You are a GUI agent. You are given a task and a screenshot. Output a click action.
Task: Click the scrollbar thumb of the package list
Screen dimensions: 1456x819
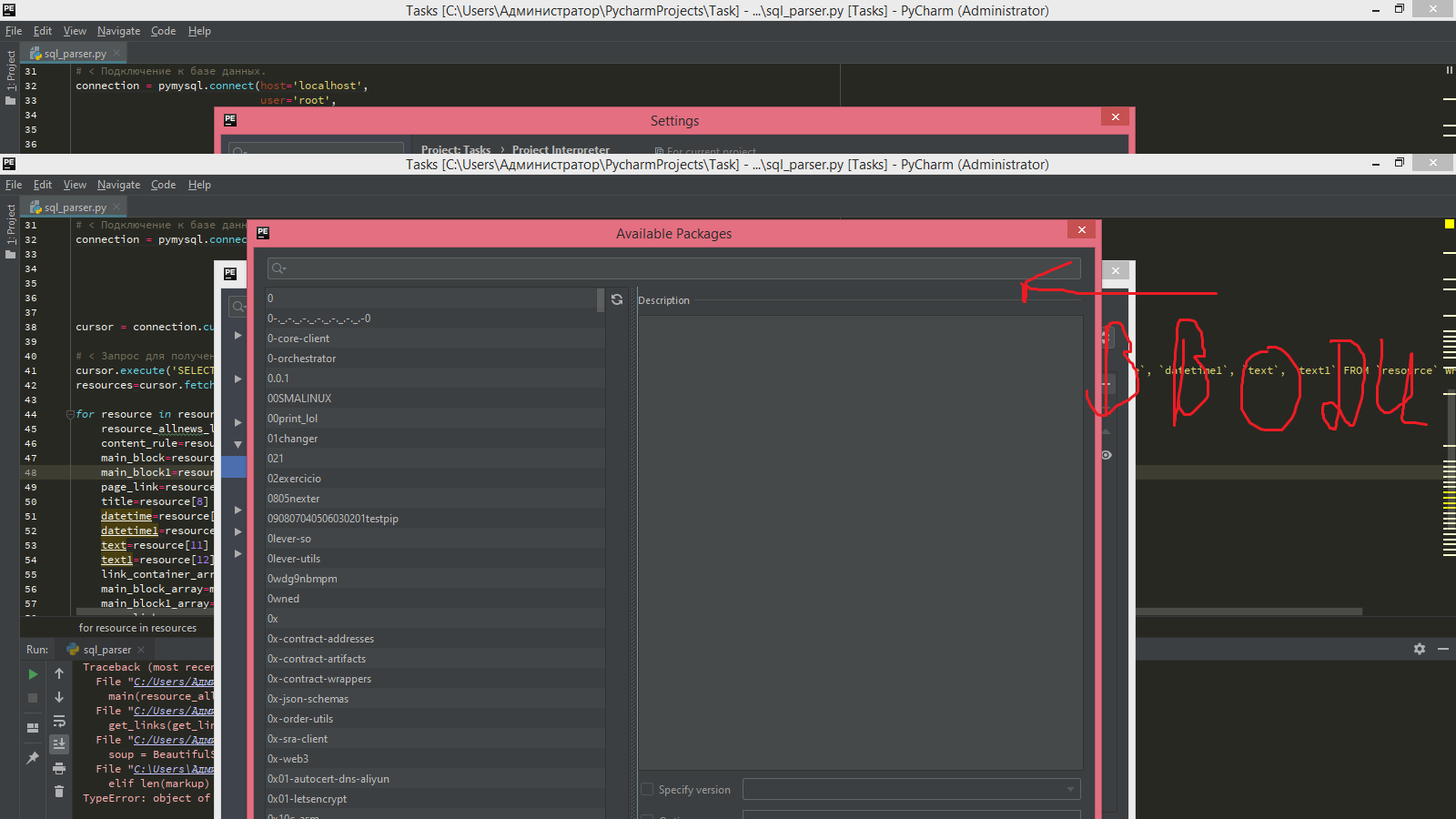click(601, 300)
